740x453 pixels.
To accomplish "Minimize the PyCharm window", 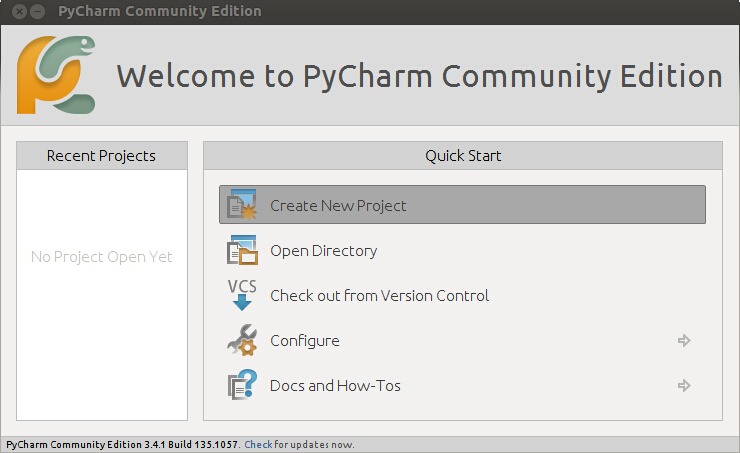I will (38, 11).
